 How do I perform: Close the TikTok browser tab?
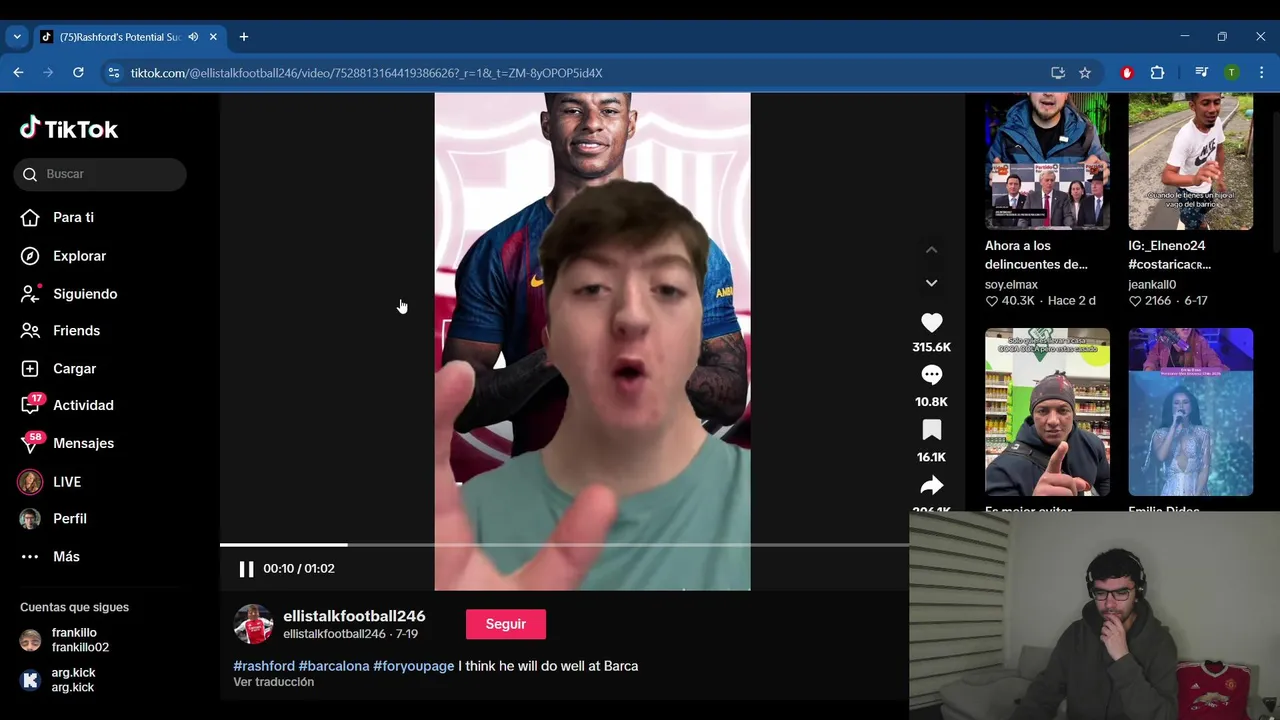pos(213,37)
